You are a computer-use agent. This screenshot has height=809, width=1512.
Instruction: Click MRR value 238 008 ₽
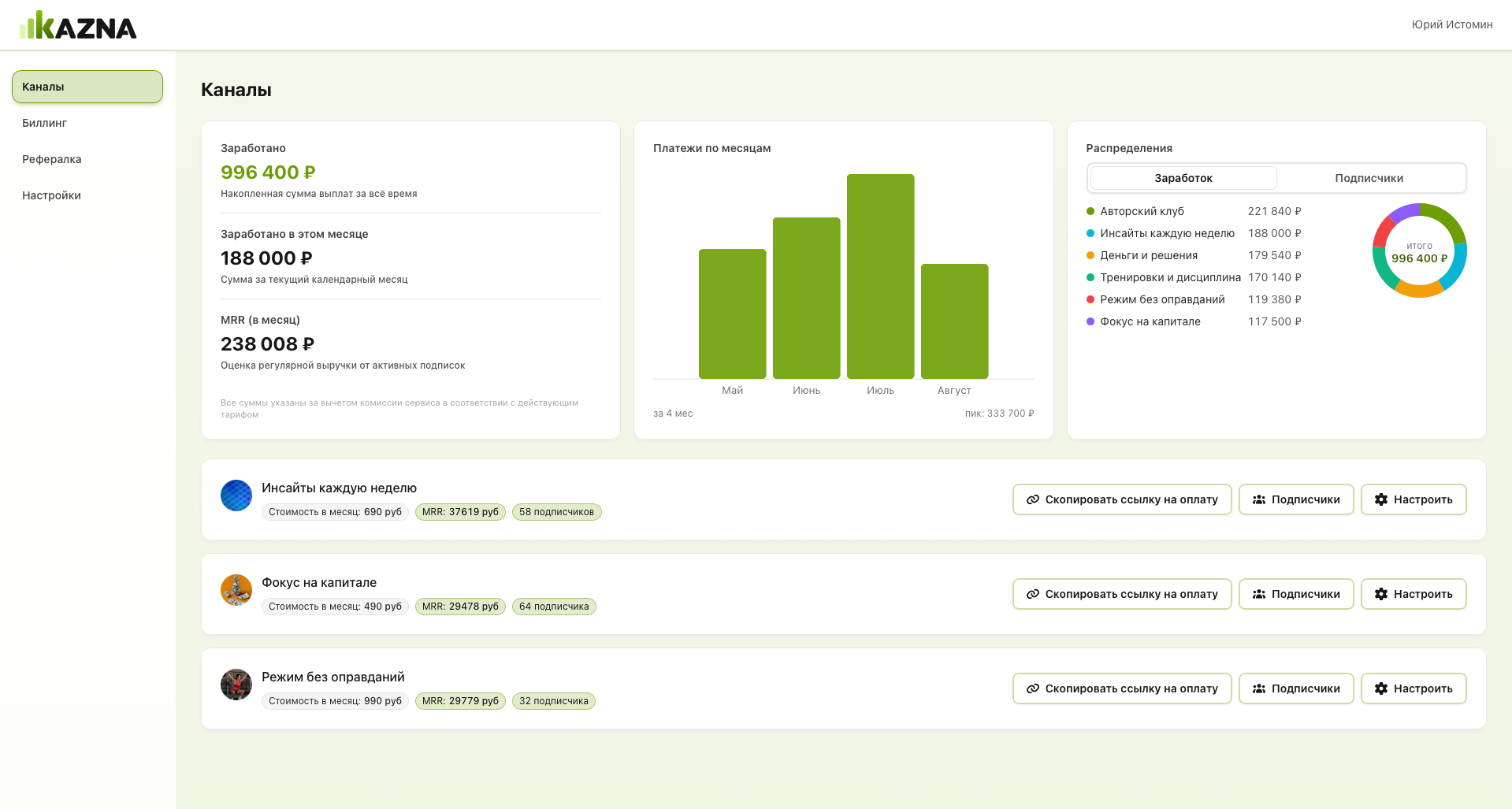tap(267, 344)
